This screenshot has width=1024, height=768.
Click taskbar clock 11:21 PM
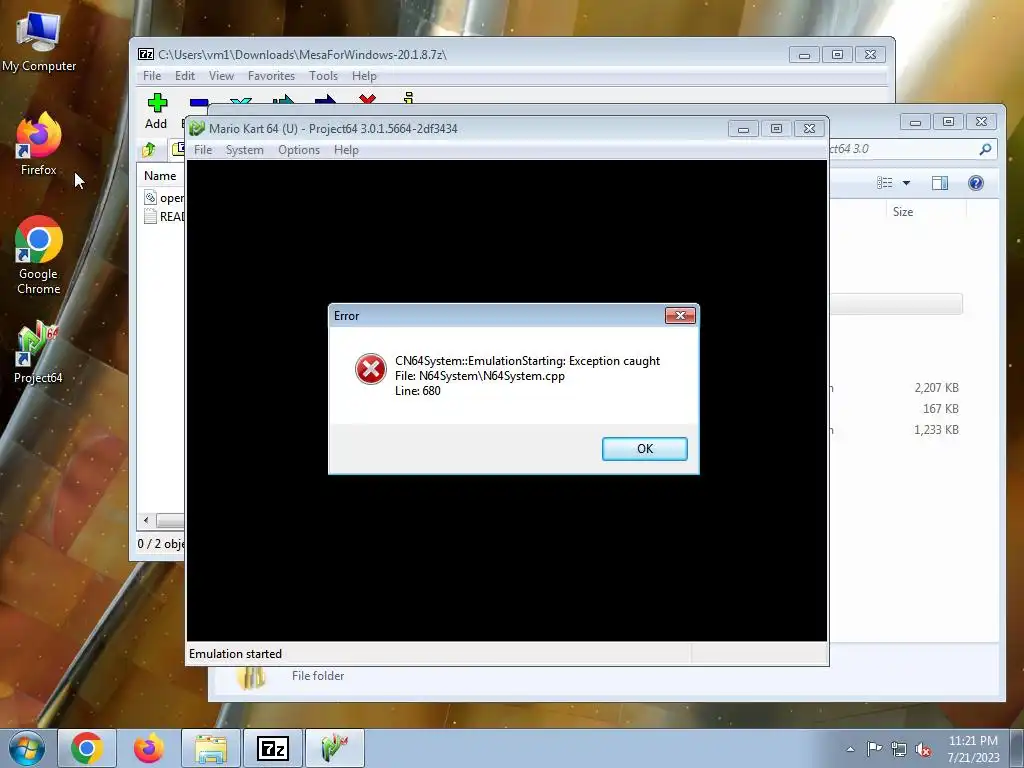(973, 741)
